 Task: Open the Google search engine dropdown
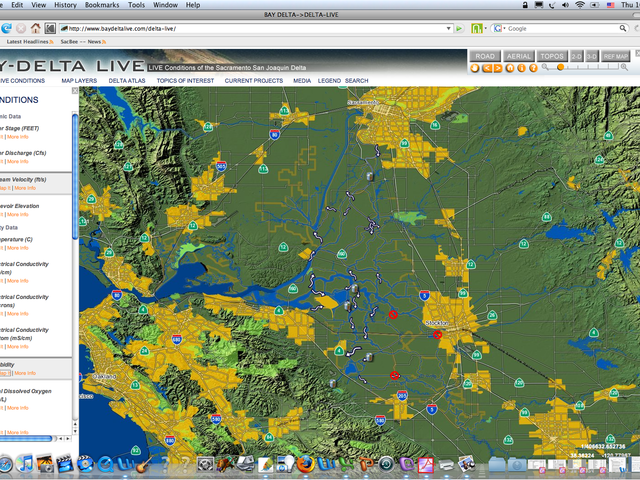(x=499, y=29)
